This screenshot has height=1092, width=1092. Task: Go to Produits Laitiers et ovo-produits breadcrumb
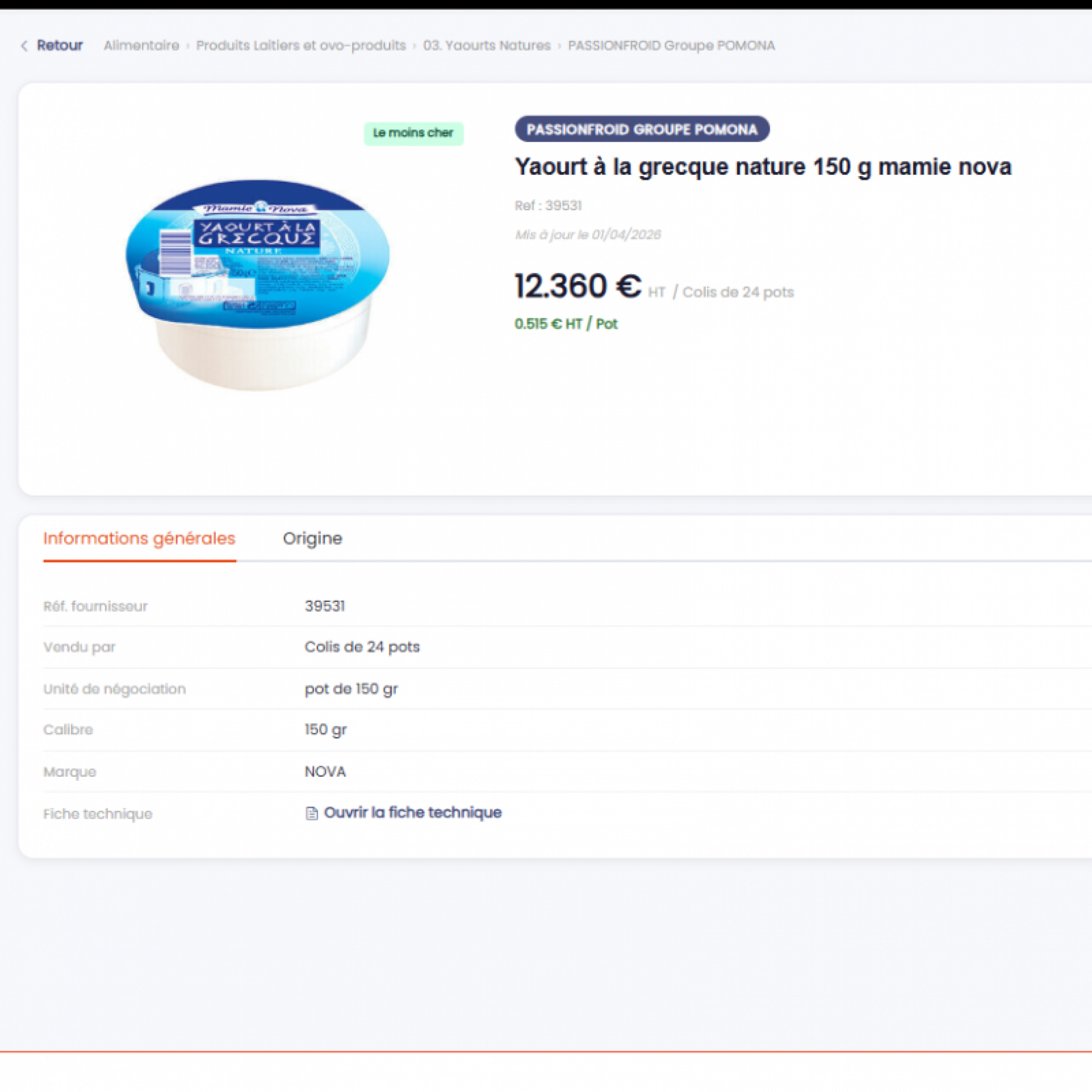pos(301,45)
